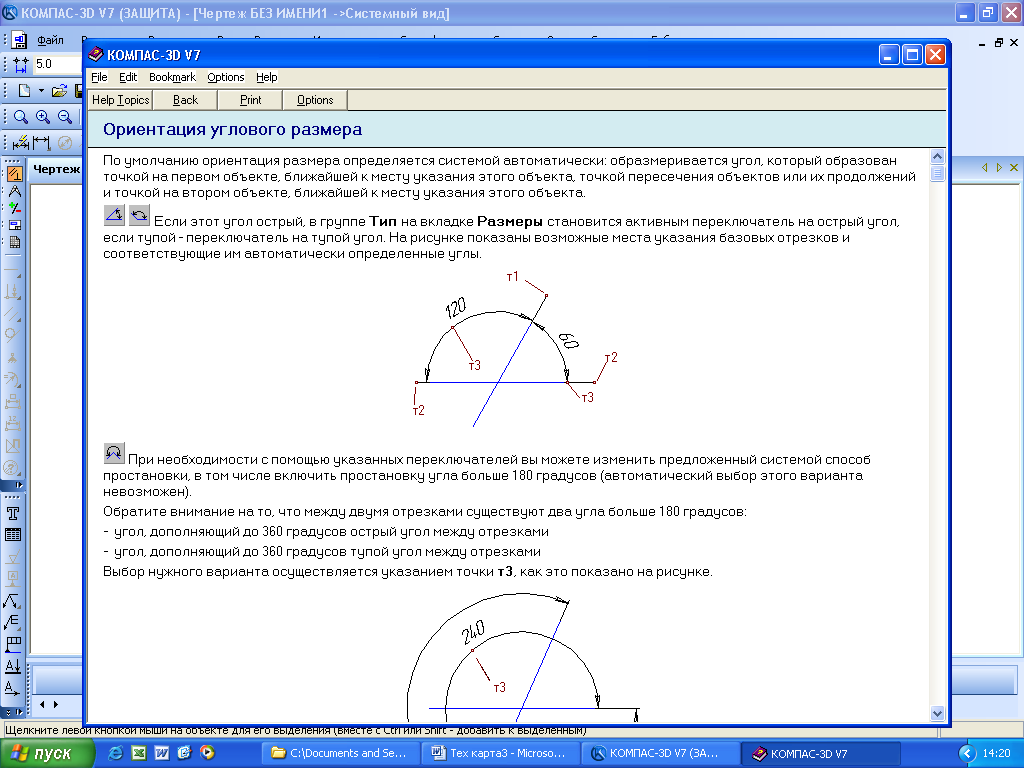Select the view arrow A tool

[12, 688]
